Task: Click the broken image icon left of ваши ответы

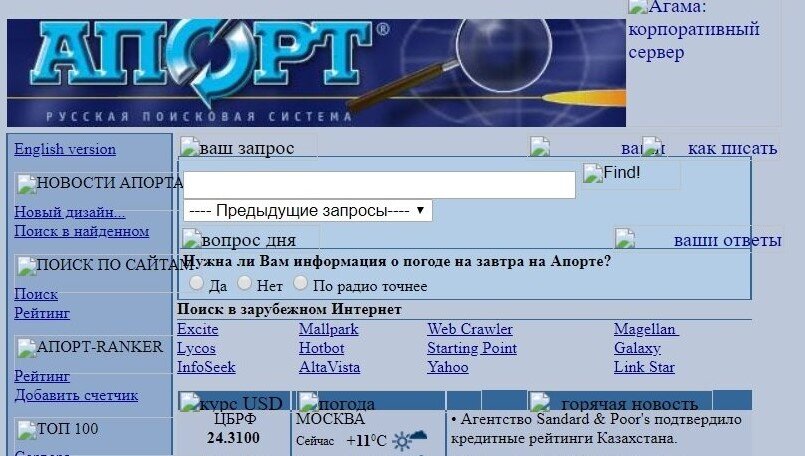Action: click(x=625, y=239)
